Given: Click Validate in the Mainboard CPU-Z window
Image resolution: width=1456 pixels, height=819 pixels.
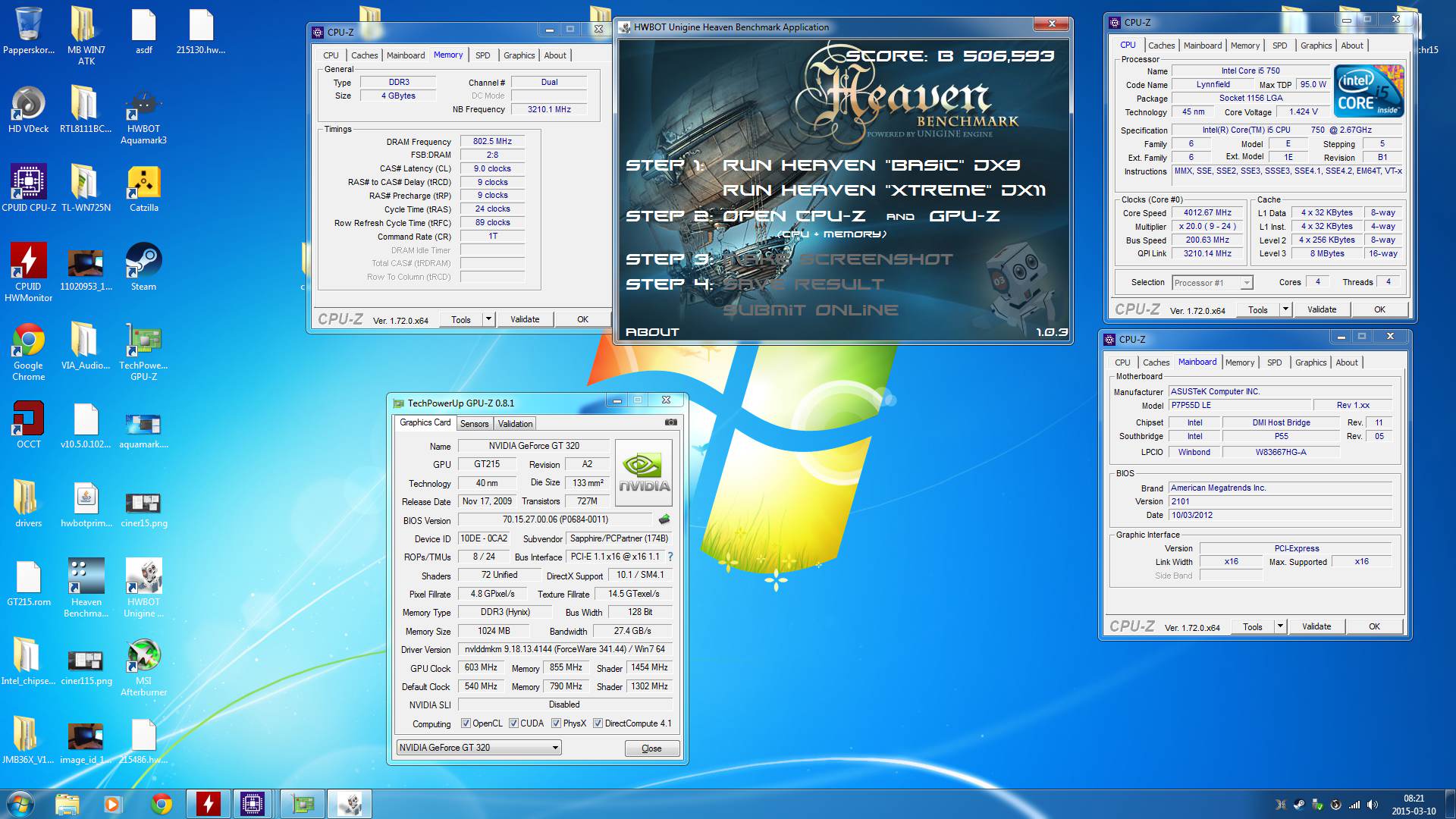Looking at the screenshot, I should [1316, 626].
